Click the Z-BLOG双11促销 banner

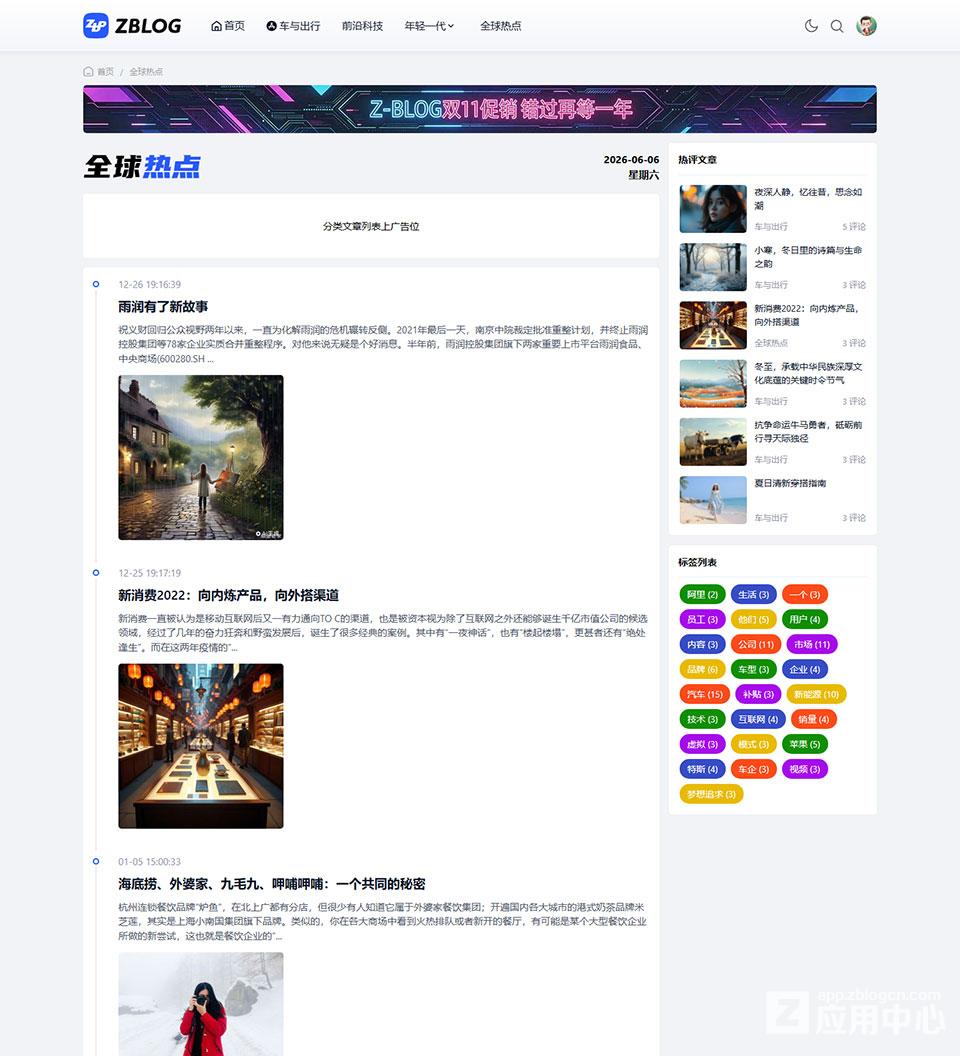coord(480,109)
